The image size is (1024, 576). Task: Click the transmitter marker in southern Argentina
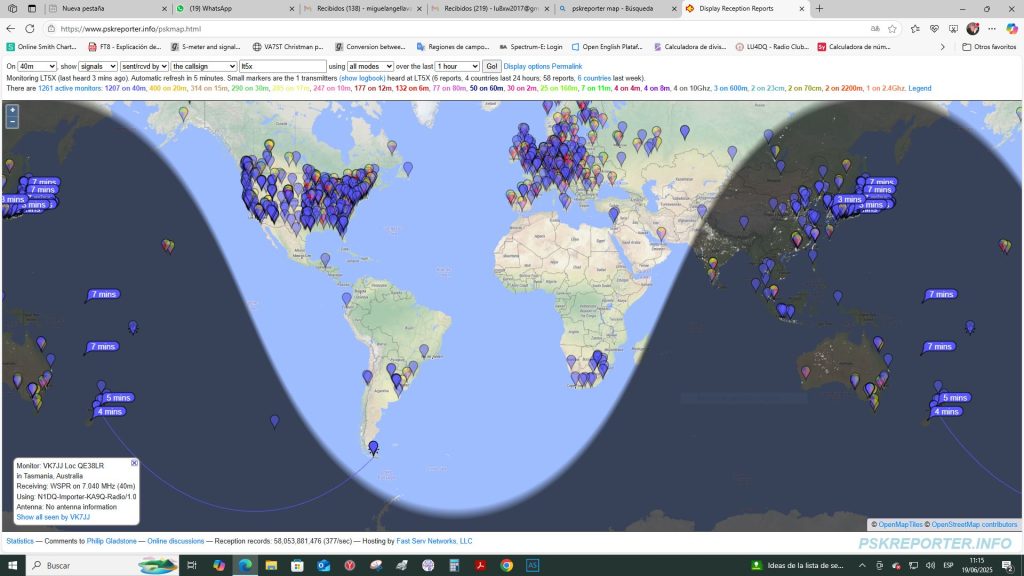[374, 447]
